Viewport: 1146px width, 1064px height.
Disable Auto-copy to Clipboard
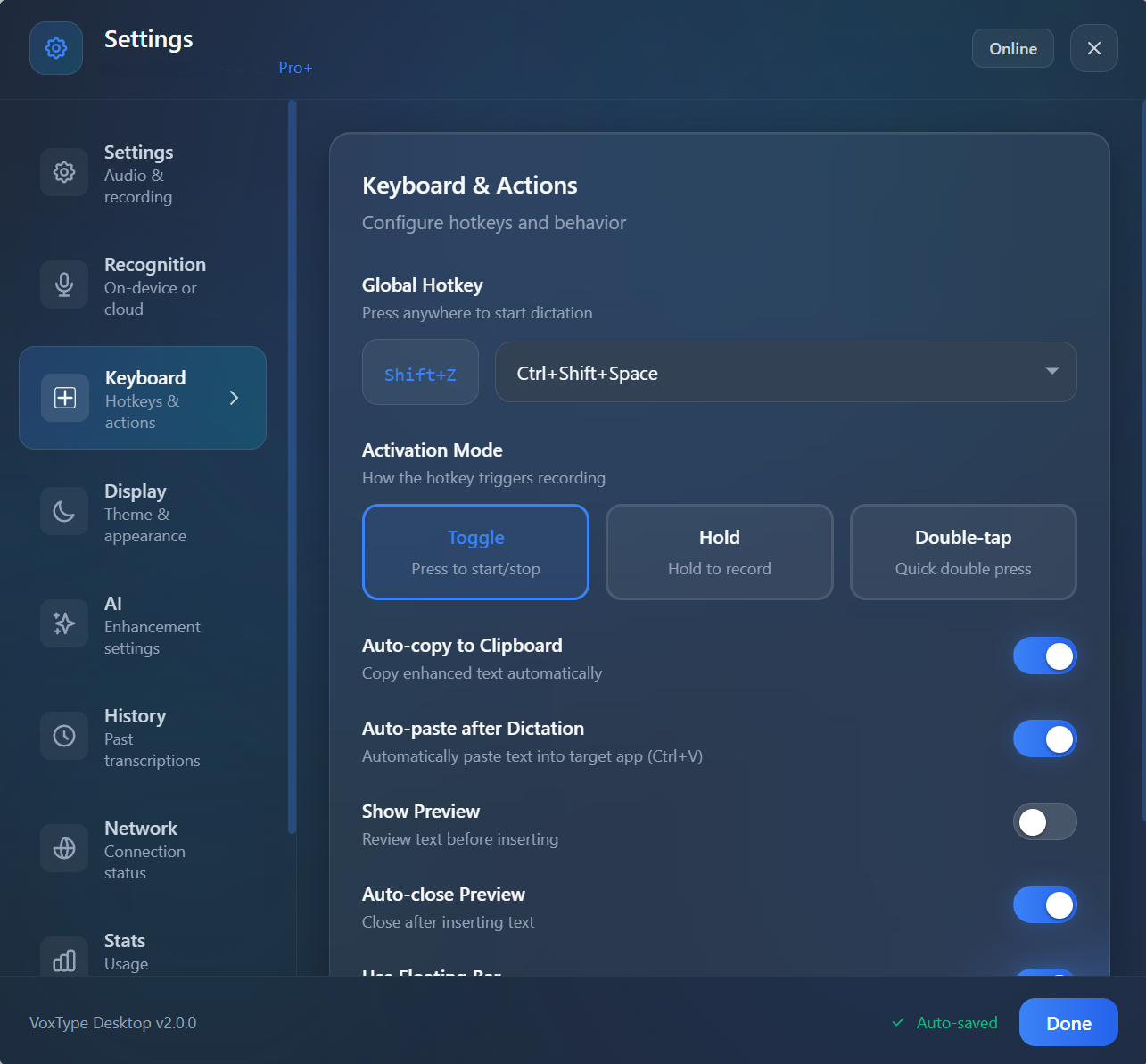[x=1044, y=656]
